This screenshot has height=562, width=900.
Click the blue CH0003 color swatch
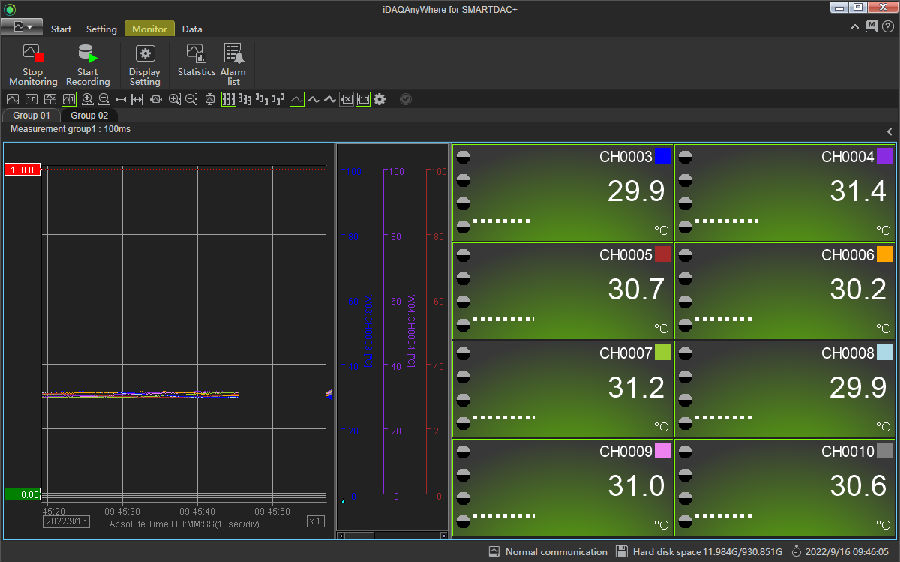point(663,156)
